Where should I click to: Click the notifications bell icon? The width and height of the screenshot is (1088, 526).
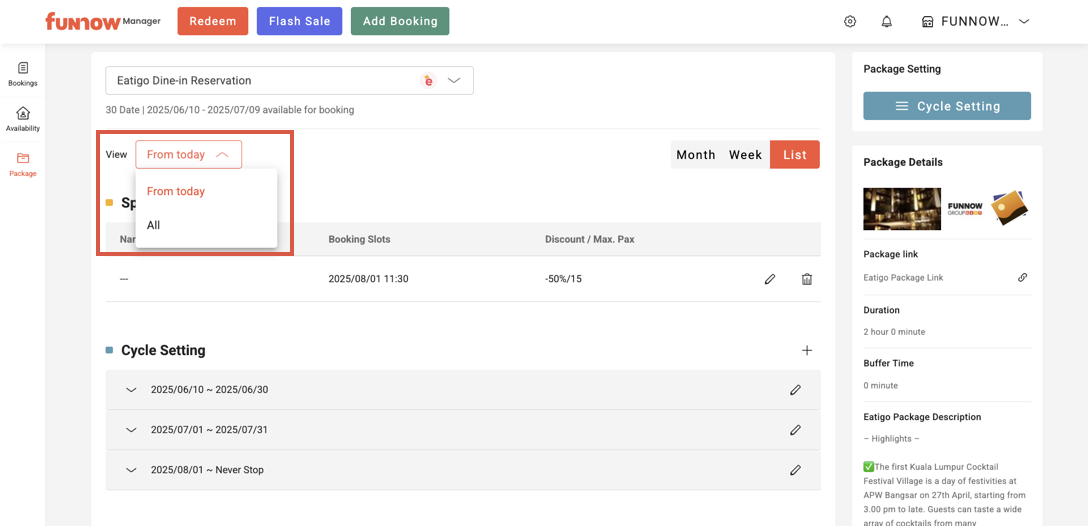(x=886, y=21)
